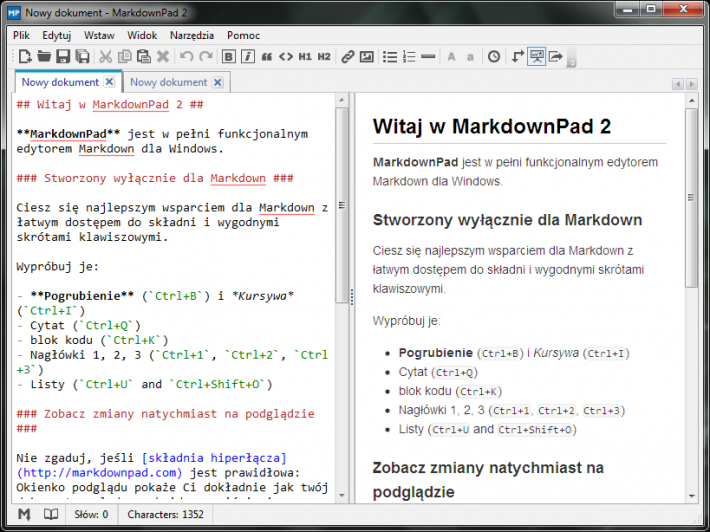Open the Edytuj menu
The height and width of the screenshot is (532, 710).
pos(57,35)
